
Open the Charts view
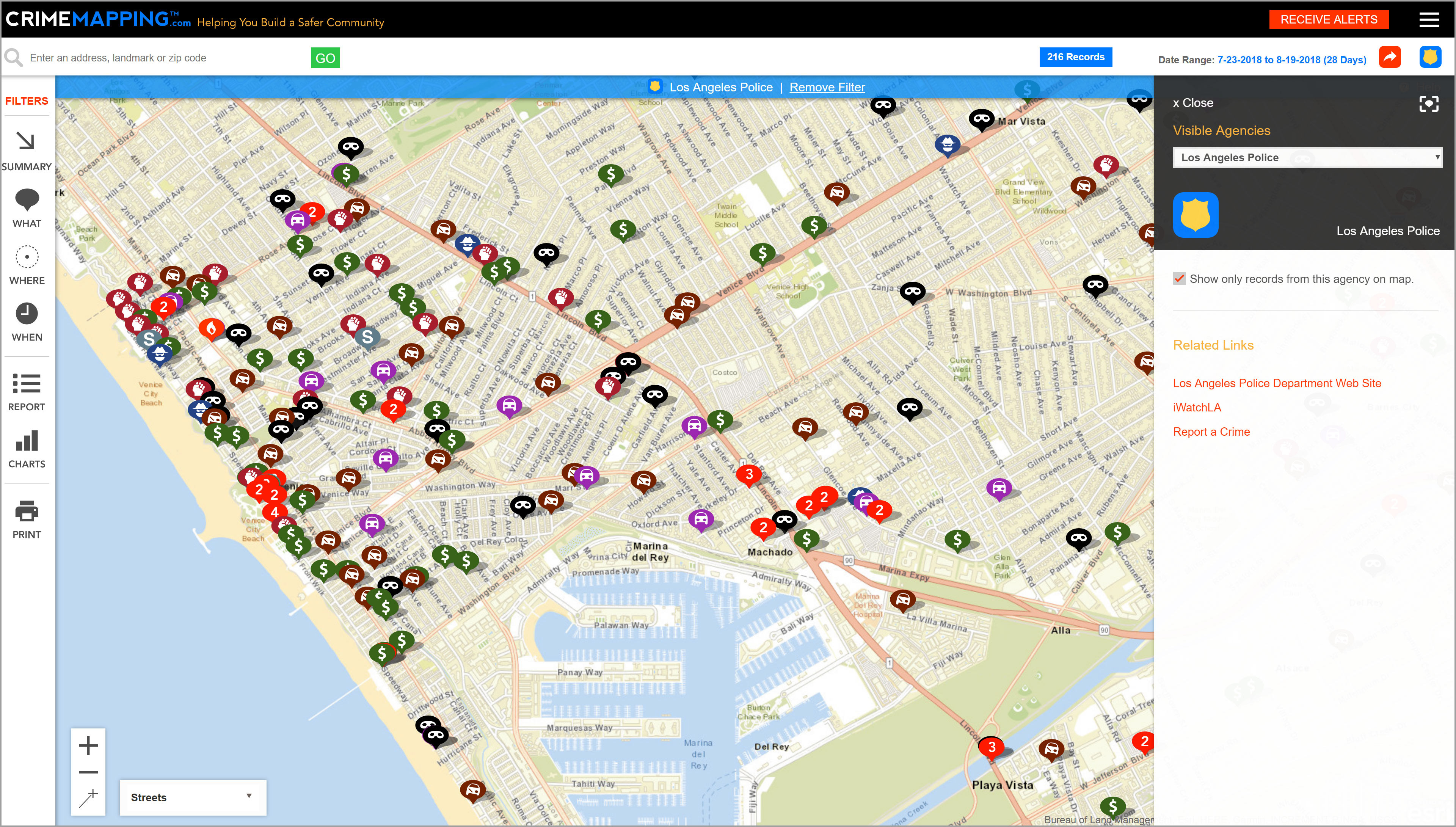[x=27, y=449]
